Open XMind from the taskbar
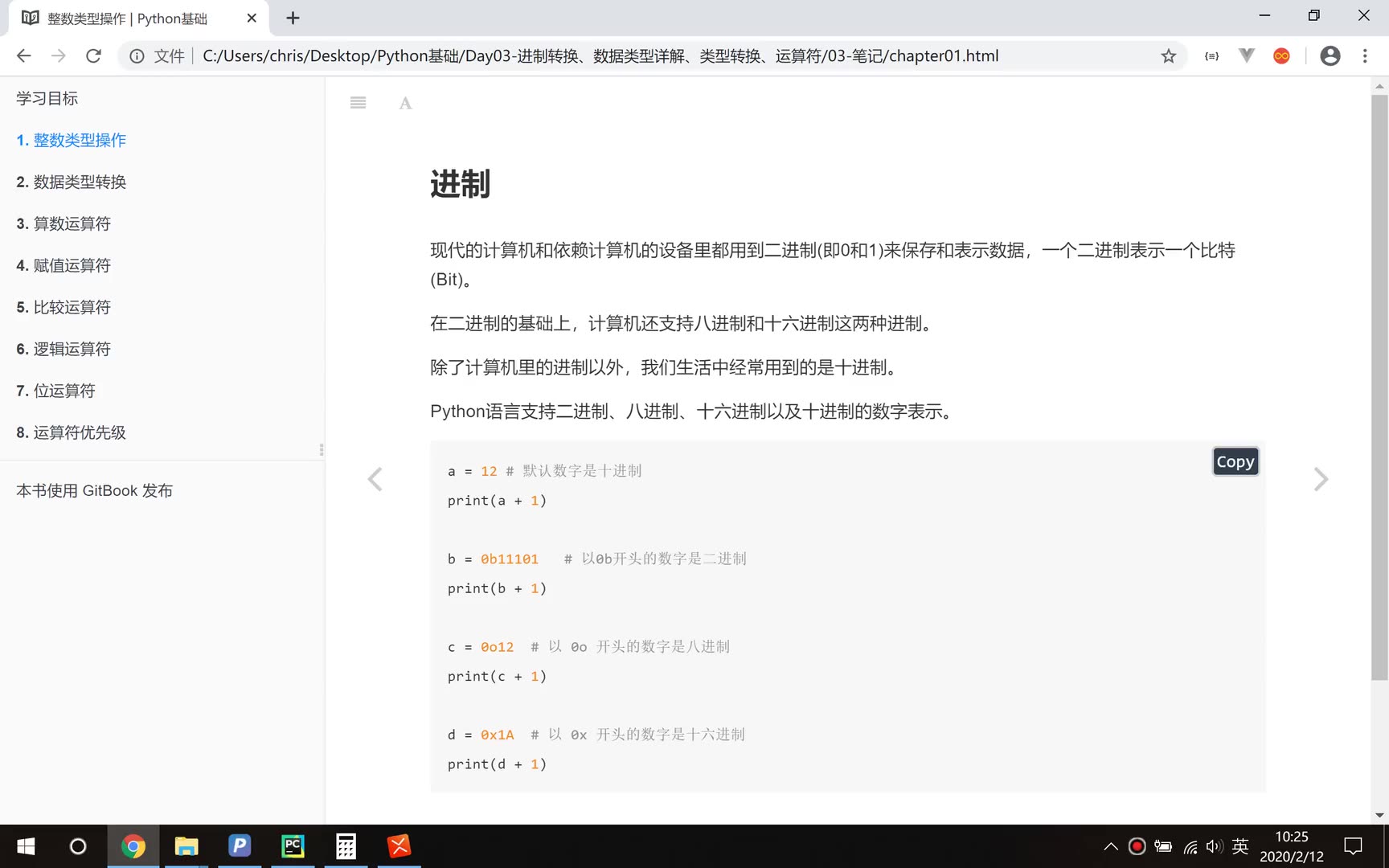This screenshot has width=1389, height=868. [x=399, y=845]
